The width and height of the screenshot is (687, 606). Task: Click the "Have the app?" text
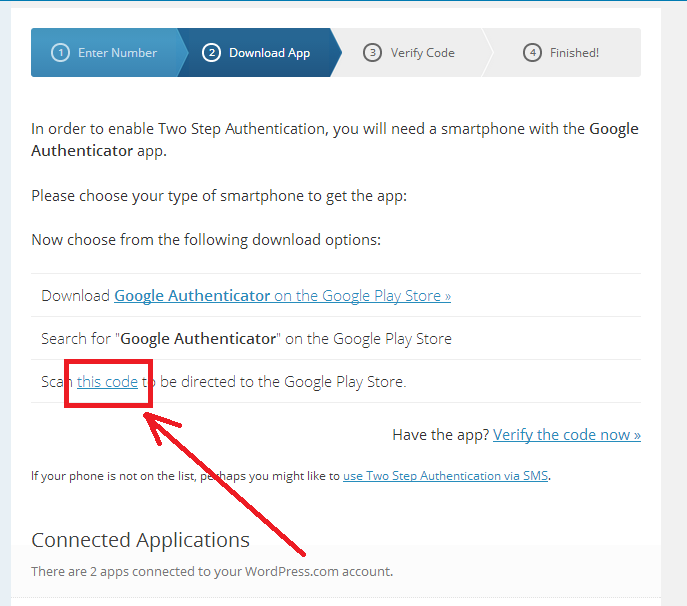pyautogui.click(x=440, y=434)
